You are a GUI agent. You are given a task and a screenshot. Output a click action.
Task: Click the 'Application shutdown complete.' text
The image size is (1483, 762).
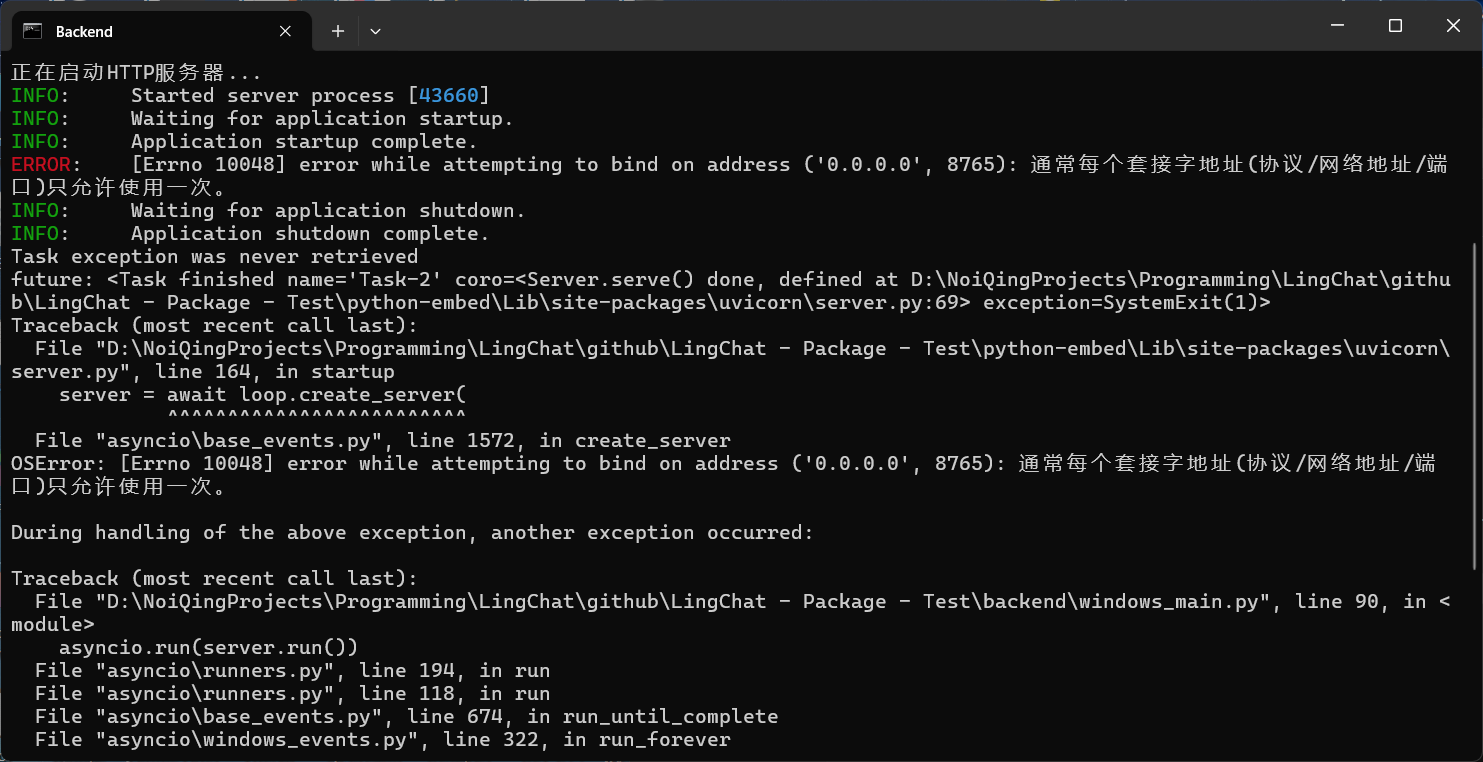pyautogui.click(x=311, y=234)
